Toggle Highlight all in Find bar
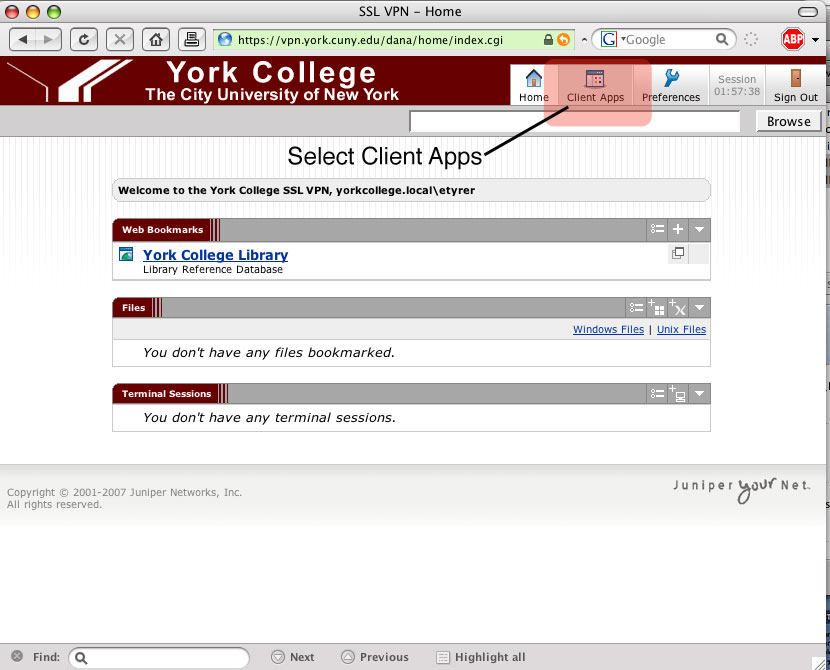Image resolution: width=830 pixels, height=670 pixels. pyautogui.click(x=480, y=657)
